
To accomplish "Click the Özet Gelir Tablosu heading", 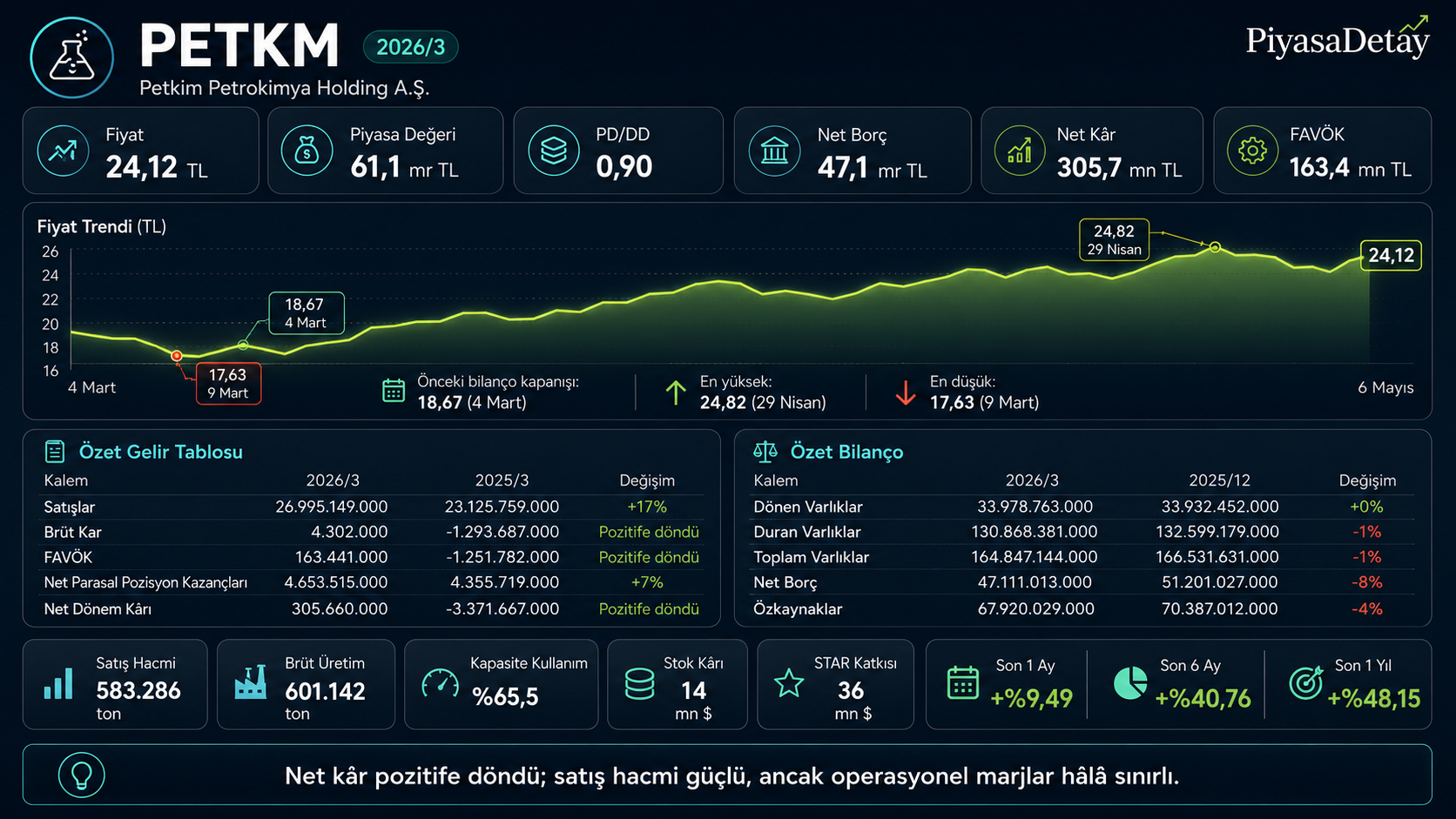I will pos(161,452).
